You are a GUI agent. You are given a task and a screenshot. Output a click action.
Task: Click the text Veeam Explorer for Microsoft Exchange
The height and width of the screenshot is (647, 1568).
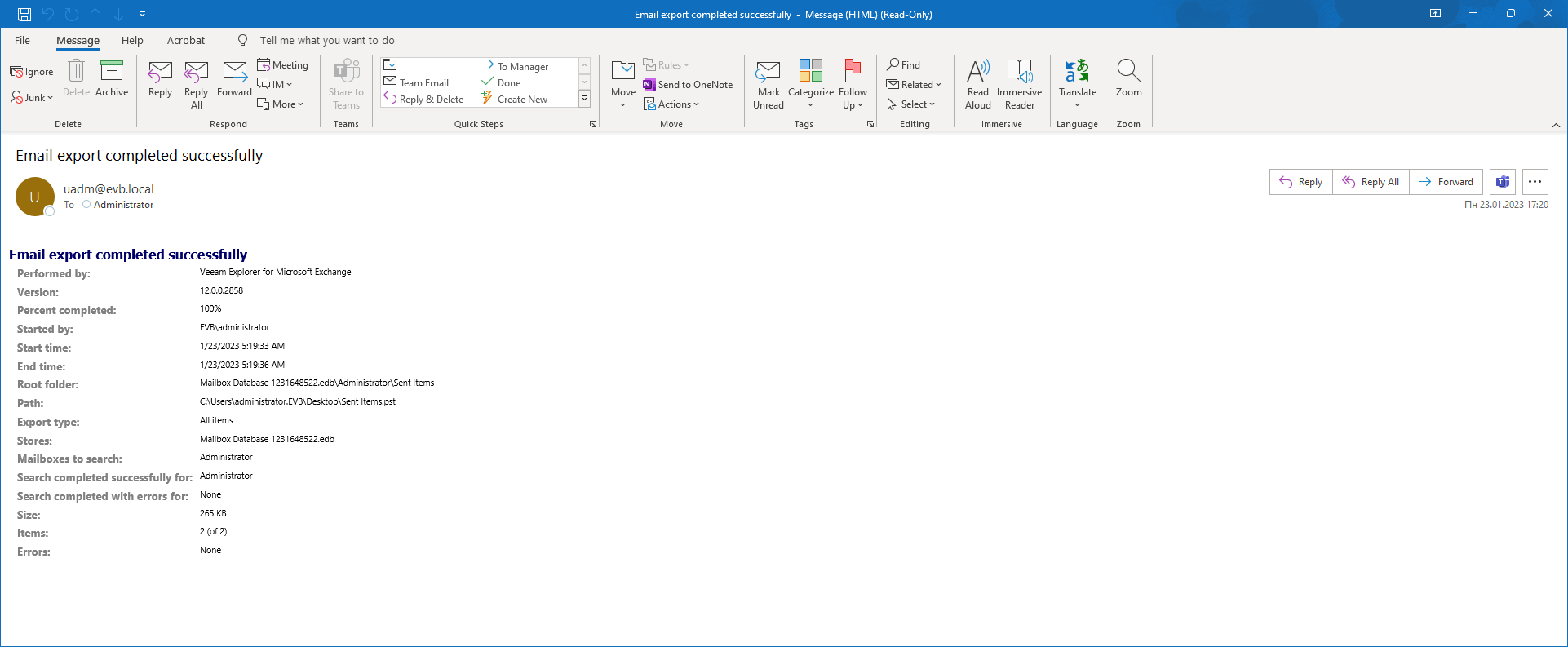[276, 272]
